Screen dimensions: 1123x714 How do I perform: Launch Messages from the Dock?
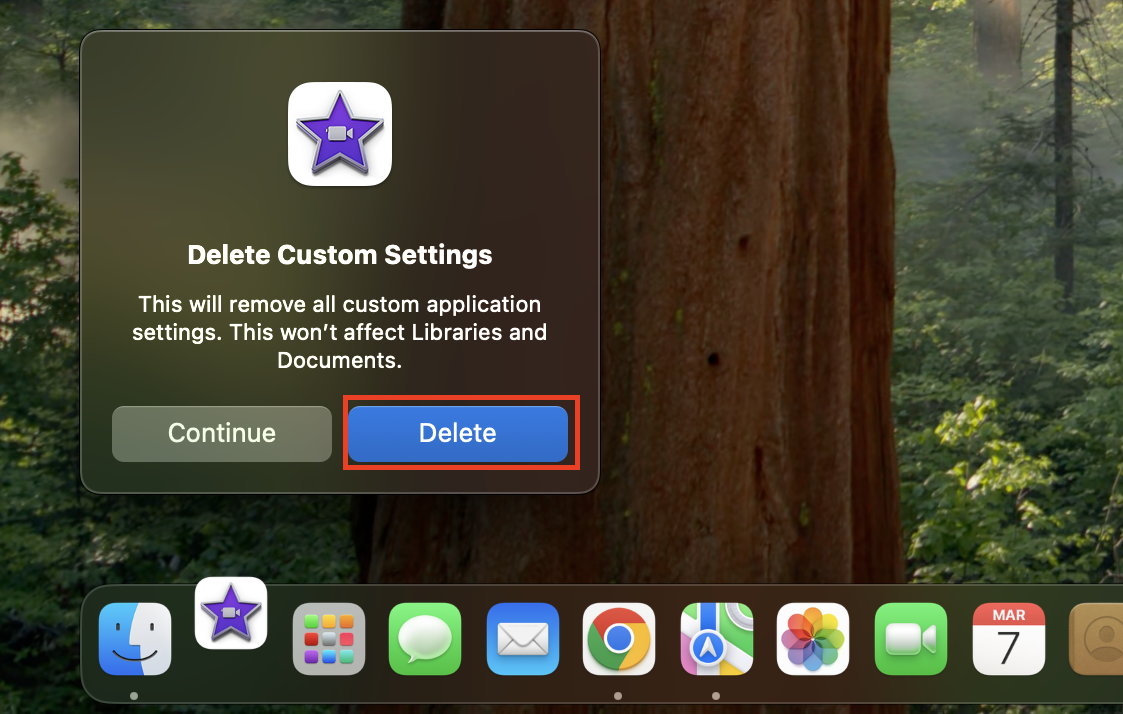[x=425, y=639]
